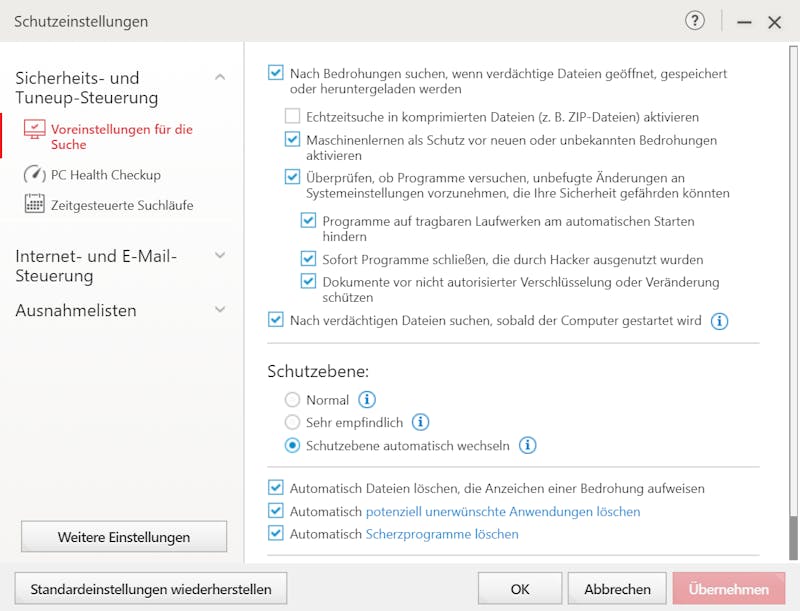Show info icon next to Sehr empfindlich
Image resolution: width=800 pixels, height=611 pixels.
click(x=420, y=422)
